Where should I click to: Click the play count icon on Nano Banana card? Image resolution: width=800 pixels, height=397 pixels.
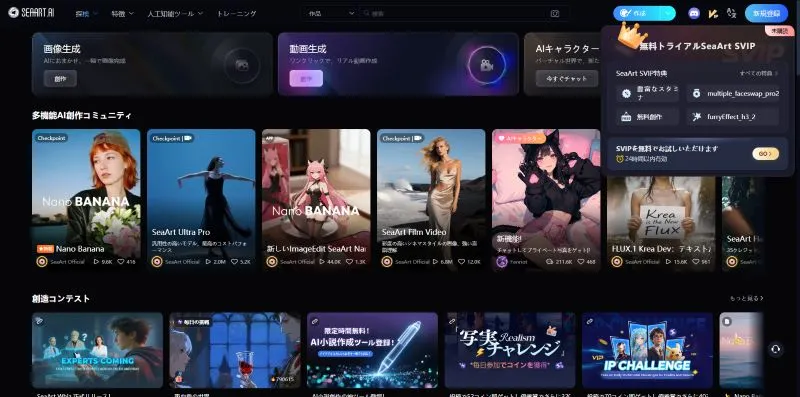[96, 261]
